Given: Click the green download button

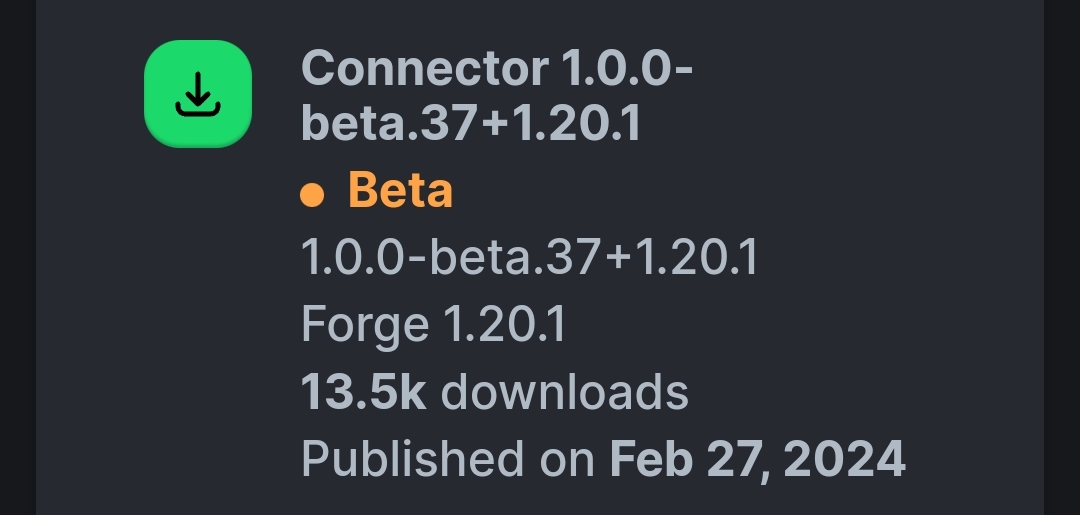Looking at the screenshot, I should [198, 94].
